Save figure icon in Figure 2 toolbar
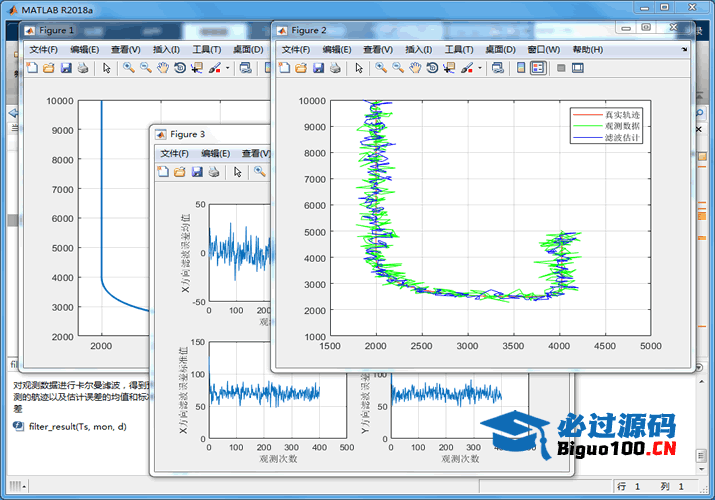The height and width of the screenshot is (500, 715). pos(318,68)
